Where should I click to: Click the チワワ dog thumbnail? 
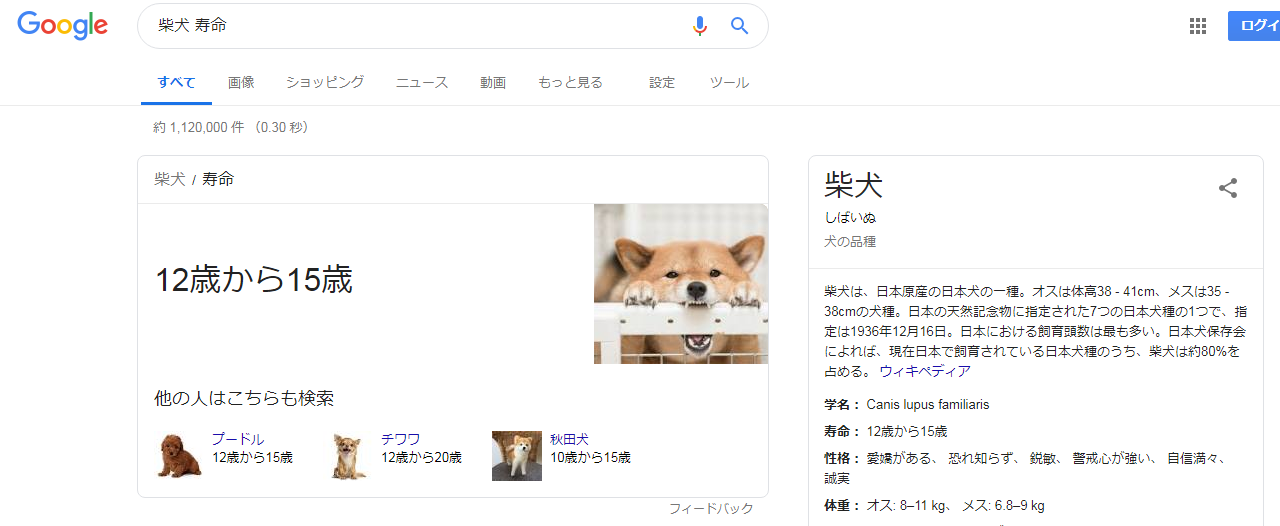point(349,456)
